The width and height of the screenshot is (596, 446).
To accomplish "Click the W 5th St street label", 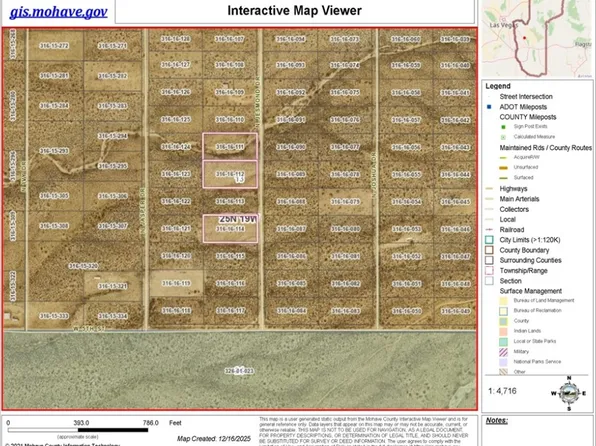I will click(89, 328).
